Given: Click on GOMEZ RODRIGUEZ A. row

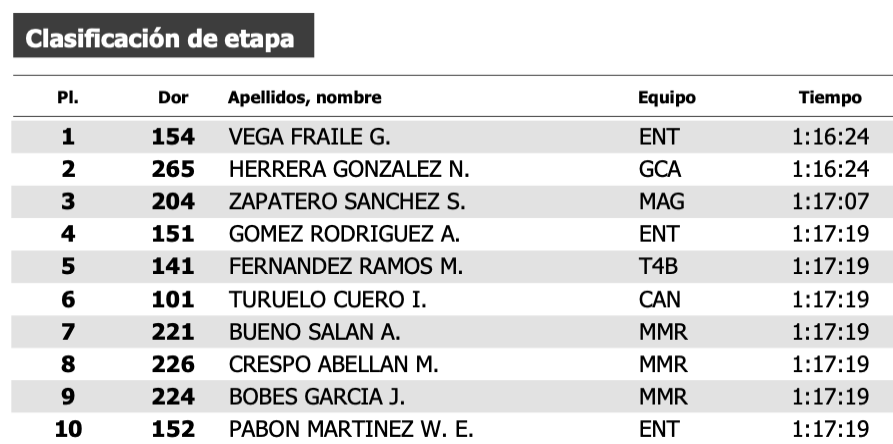Looking at the screenshot, I should [x=344, y=234].
